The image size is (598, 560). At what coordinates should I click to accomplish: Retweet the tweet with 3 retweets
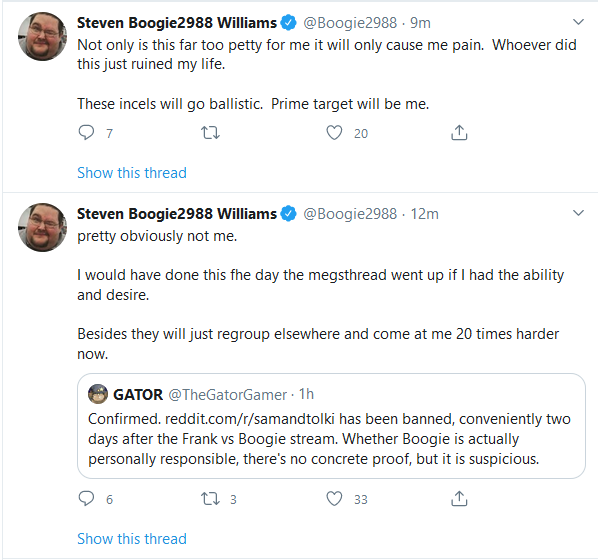pyautogui.click(x=210, y=499)
